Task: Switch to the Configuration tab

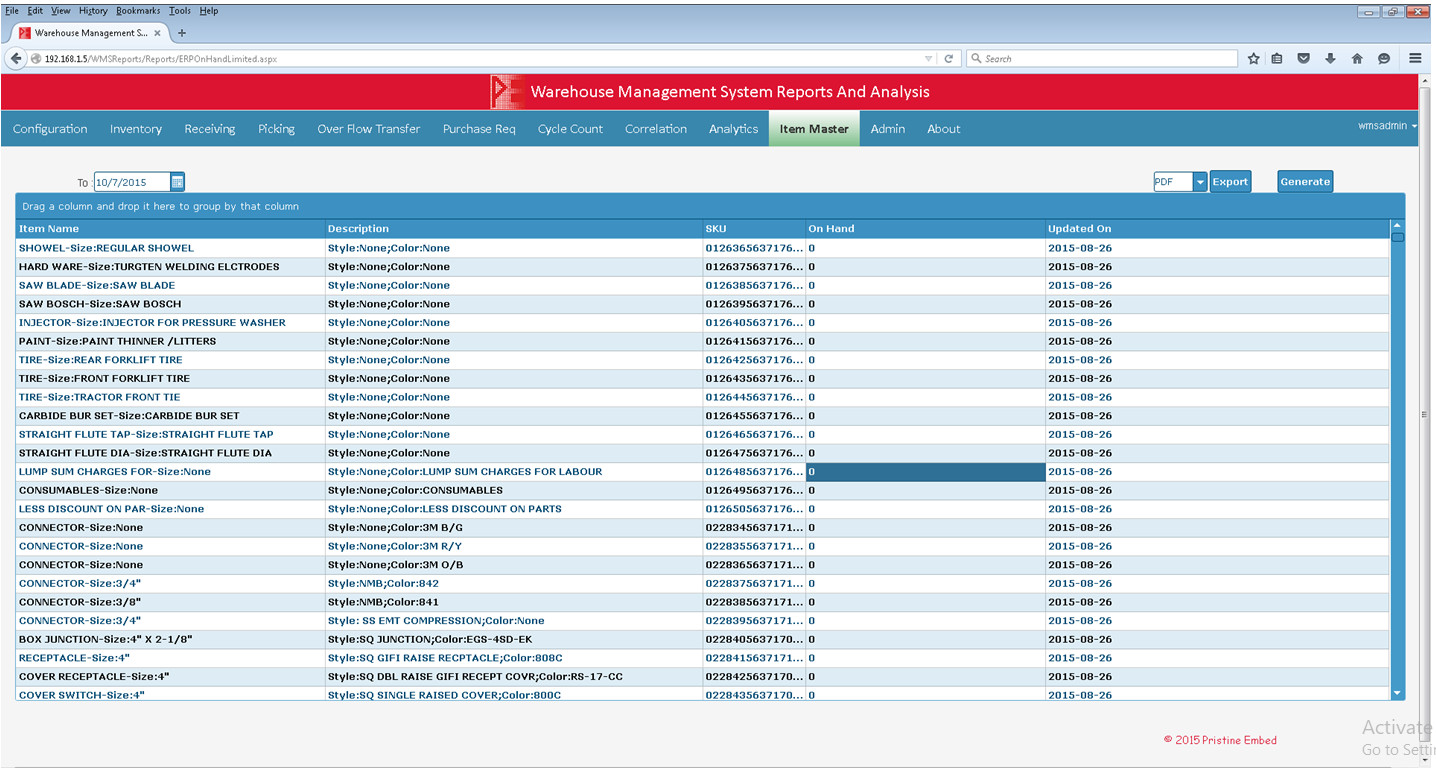Action: [x=50, y=129]
